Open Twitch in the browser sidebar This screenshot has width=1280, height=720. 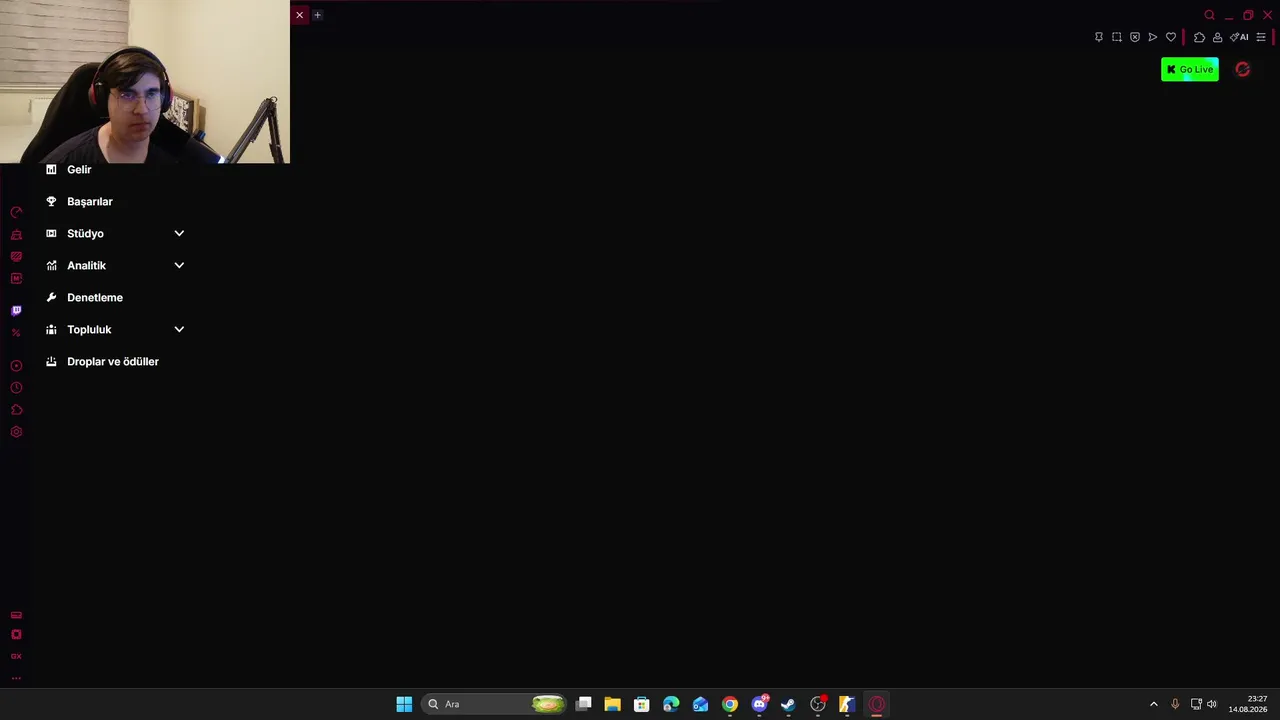16,311
